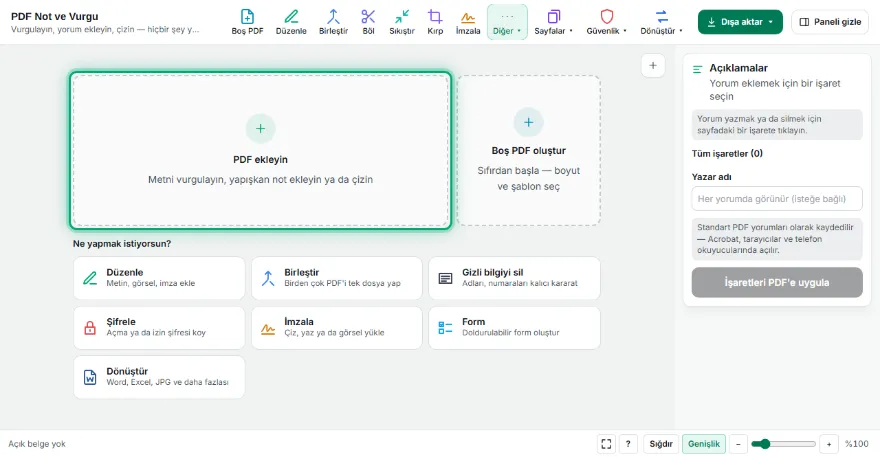Viewport: 880px width, 457px height.
Task: Open the Şifrele card
Action: point(159,328)
